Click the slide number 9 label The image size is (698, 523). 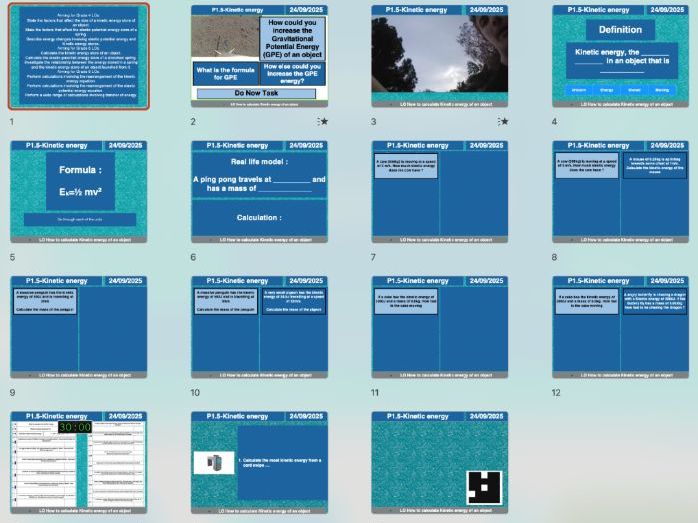coord(12,393)
